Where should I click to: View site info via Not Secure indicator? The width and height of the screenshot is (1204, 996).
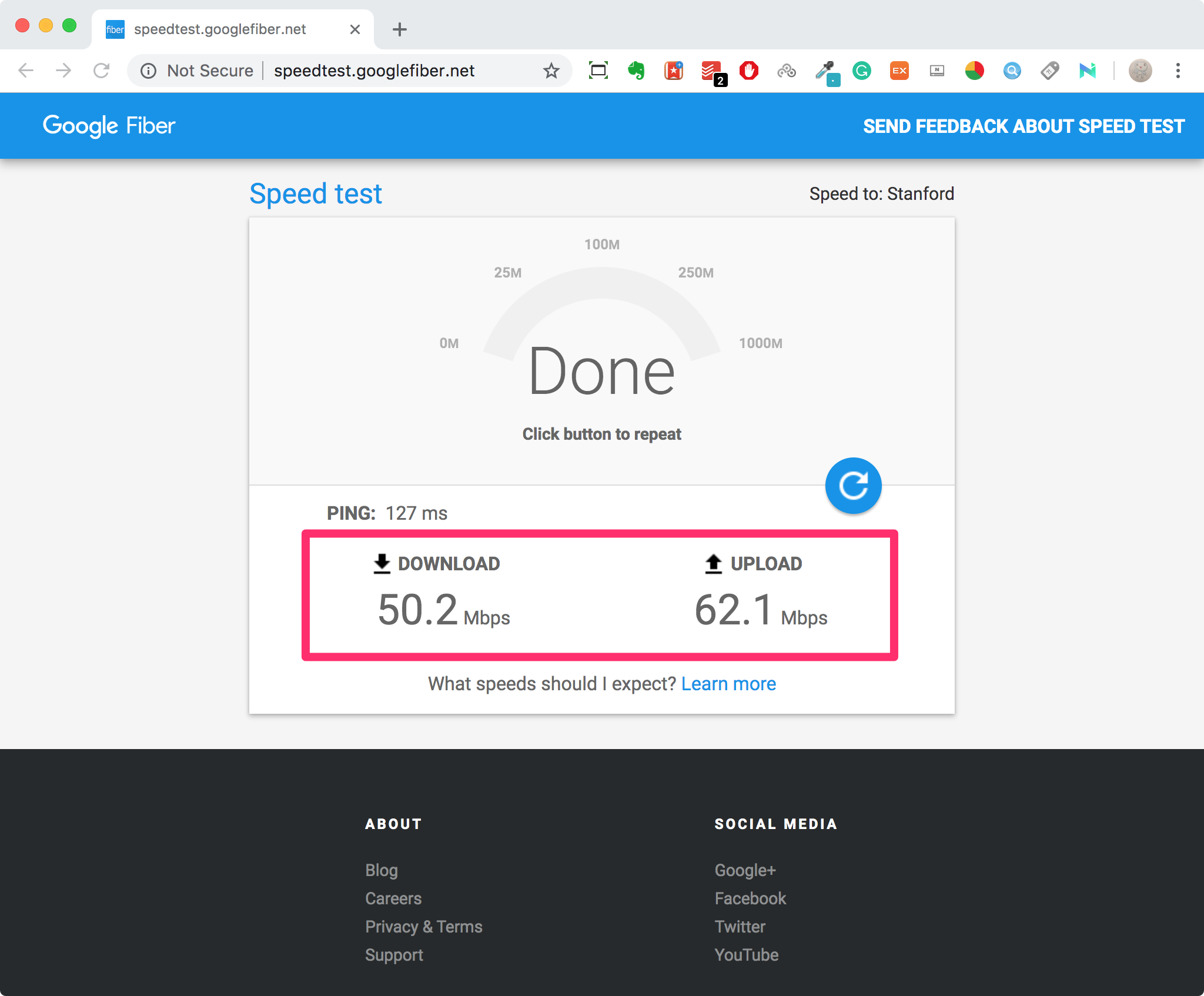tap(198, 71)
